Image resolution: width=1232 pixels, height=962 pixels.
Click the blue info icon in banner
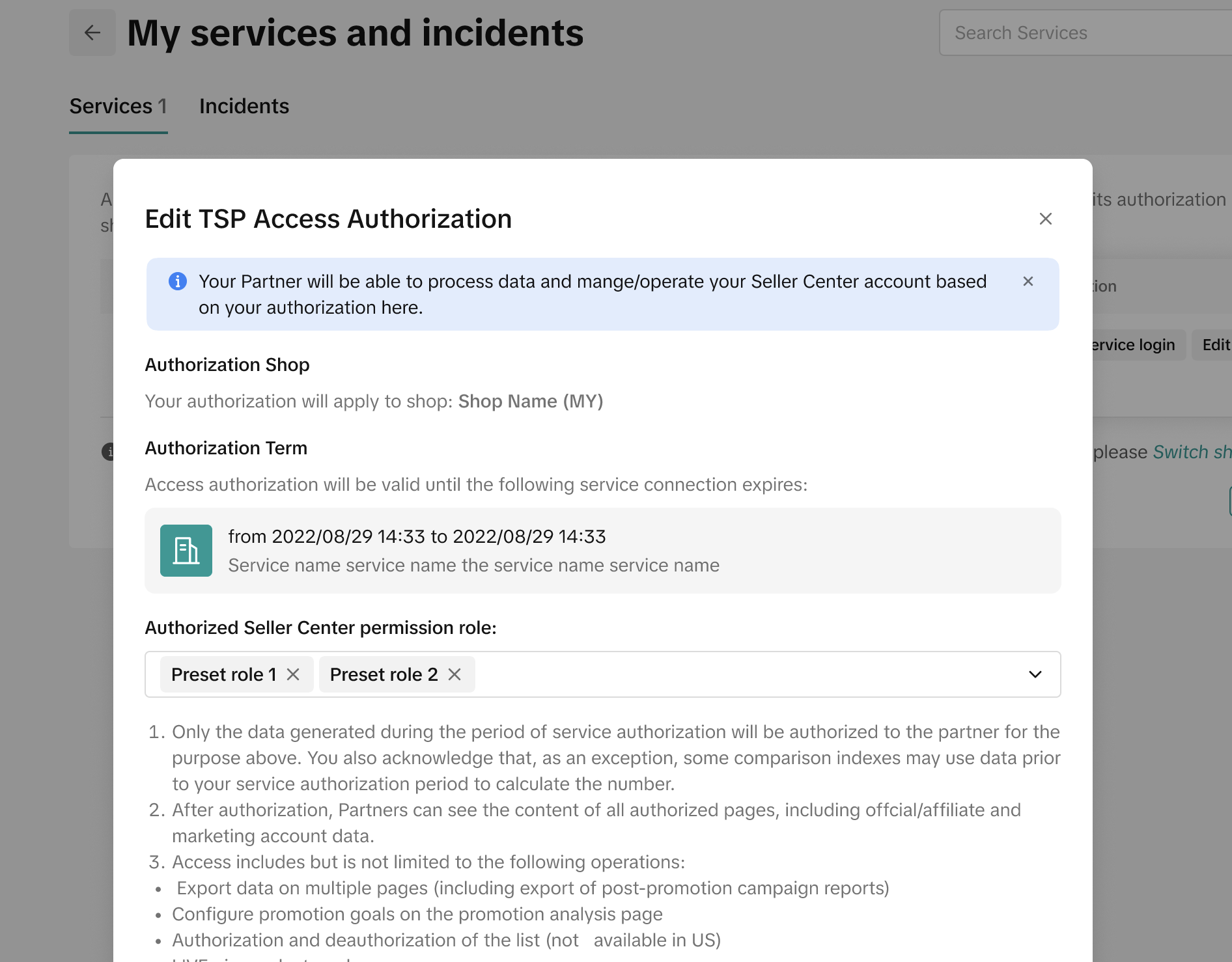tap(178, 281)
